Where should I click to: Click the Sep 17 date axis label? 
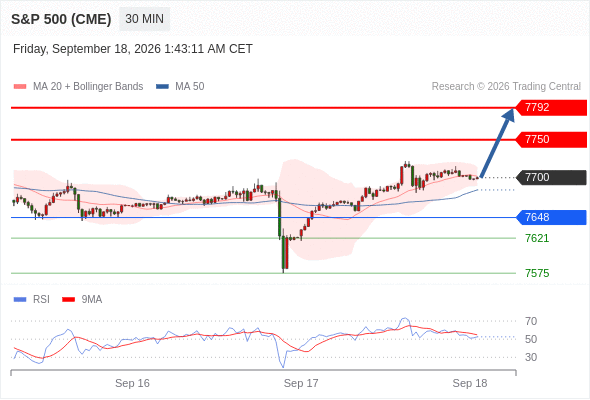click(301, 383)
